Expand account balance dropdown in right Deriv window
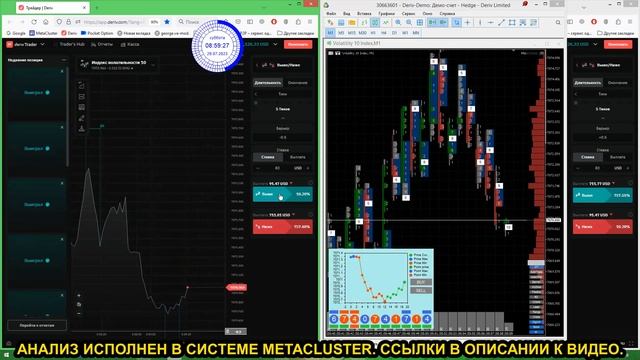640x360 pixels. tap(596, 44)
